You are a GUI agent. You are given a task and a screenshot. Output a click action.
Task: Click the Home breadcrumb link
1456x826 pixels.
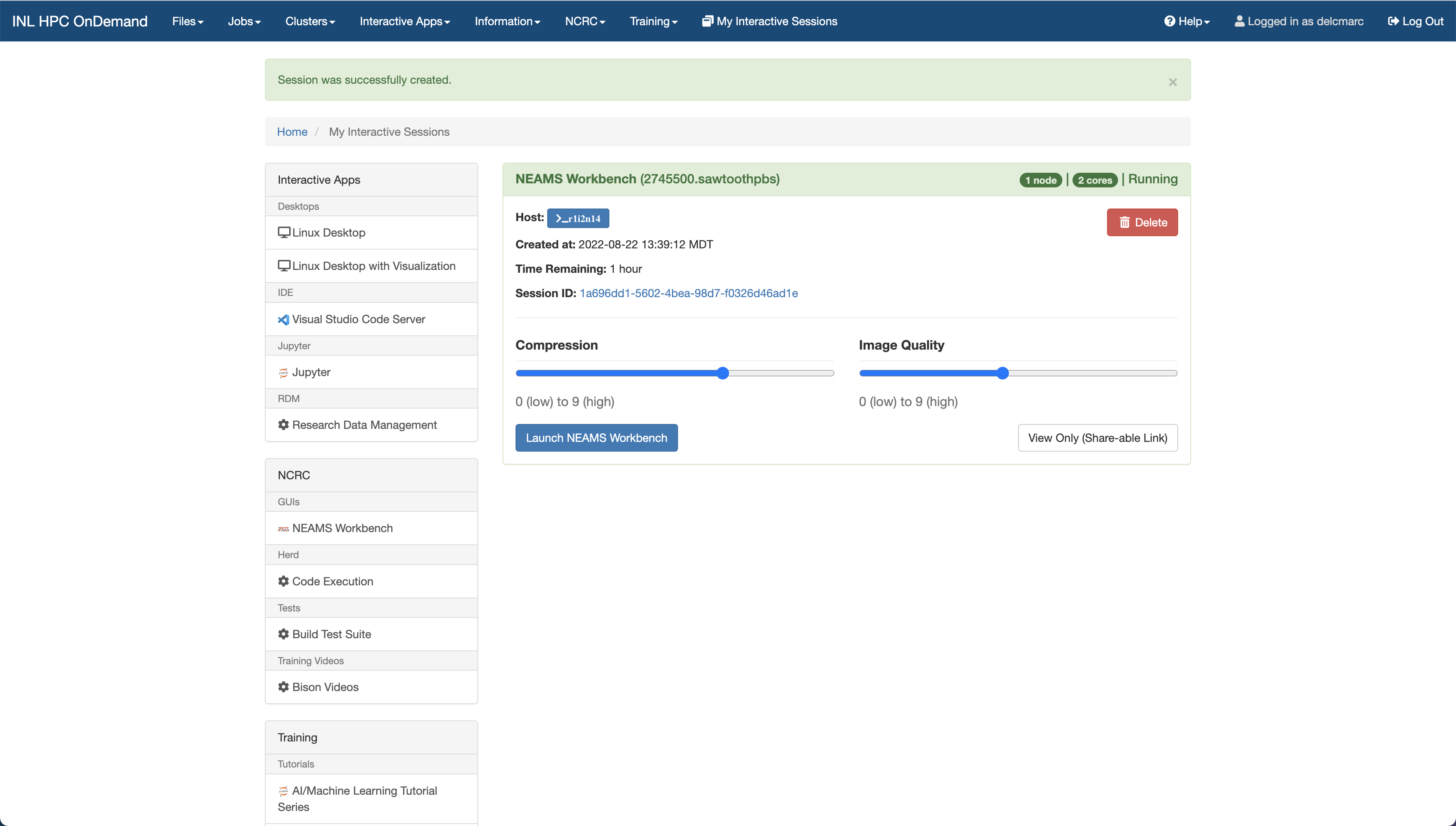point(292,132)
